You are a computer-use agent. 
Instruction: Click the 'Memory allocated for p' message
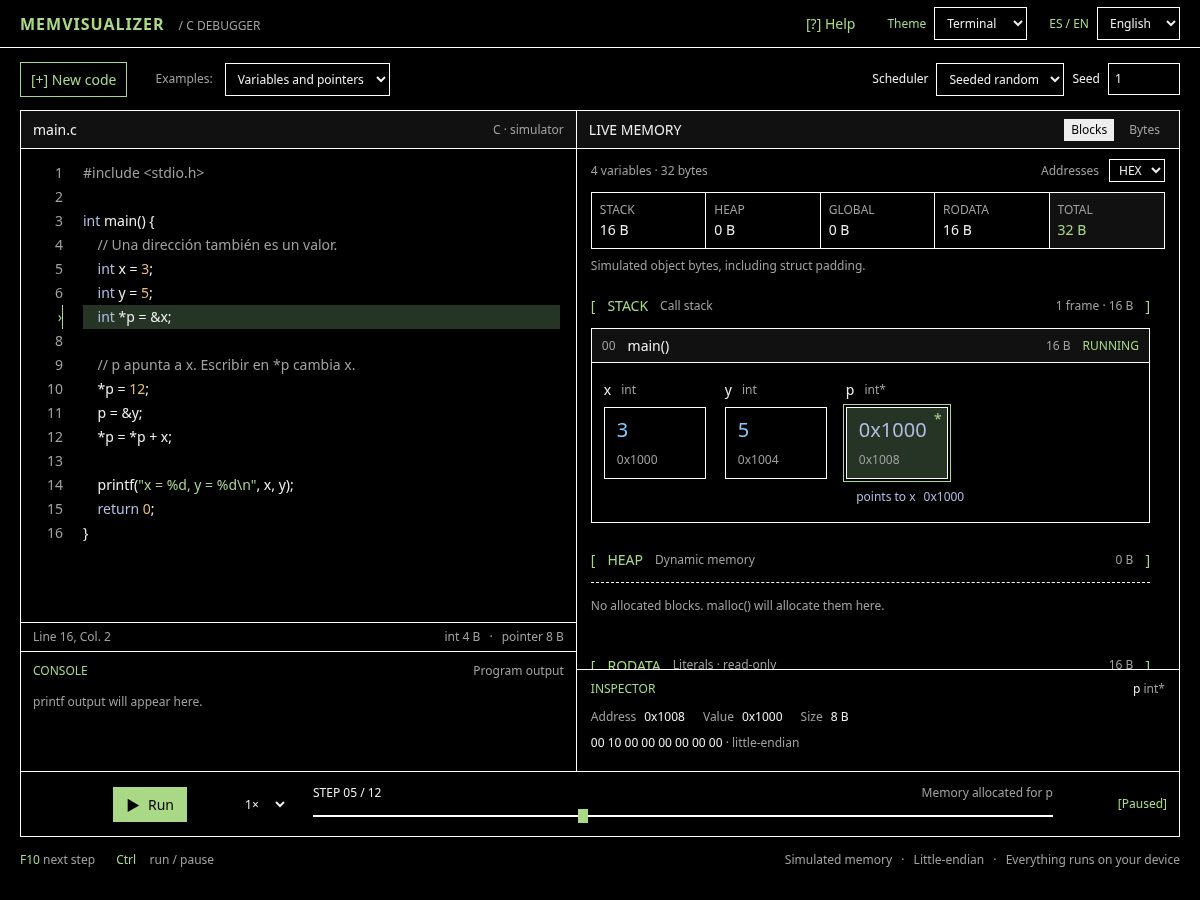(x=987, y=792)
